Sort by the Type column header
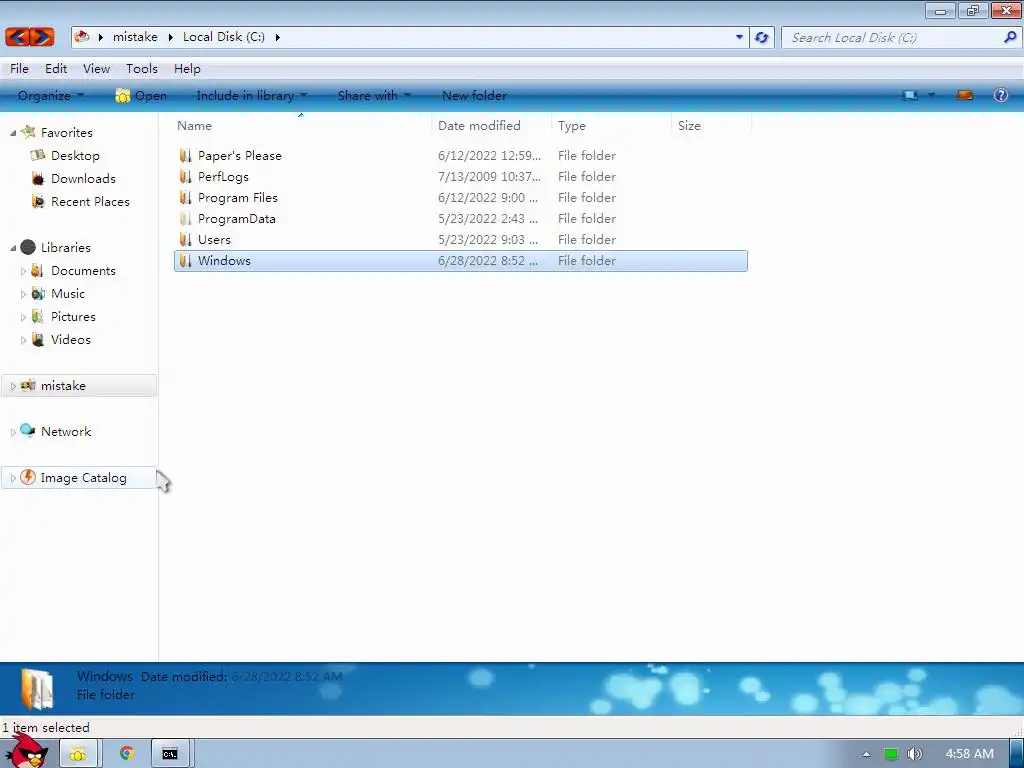 (x=611, y=125)
